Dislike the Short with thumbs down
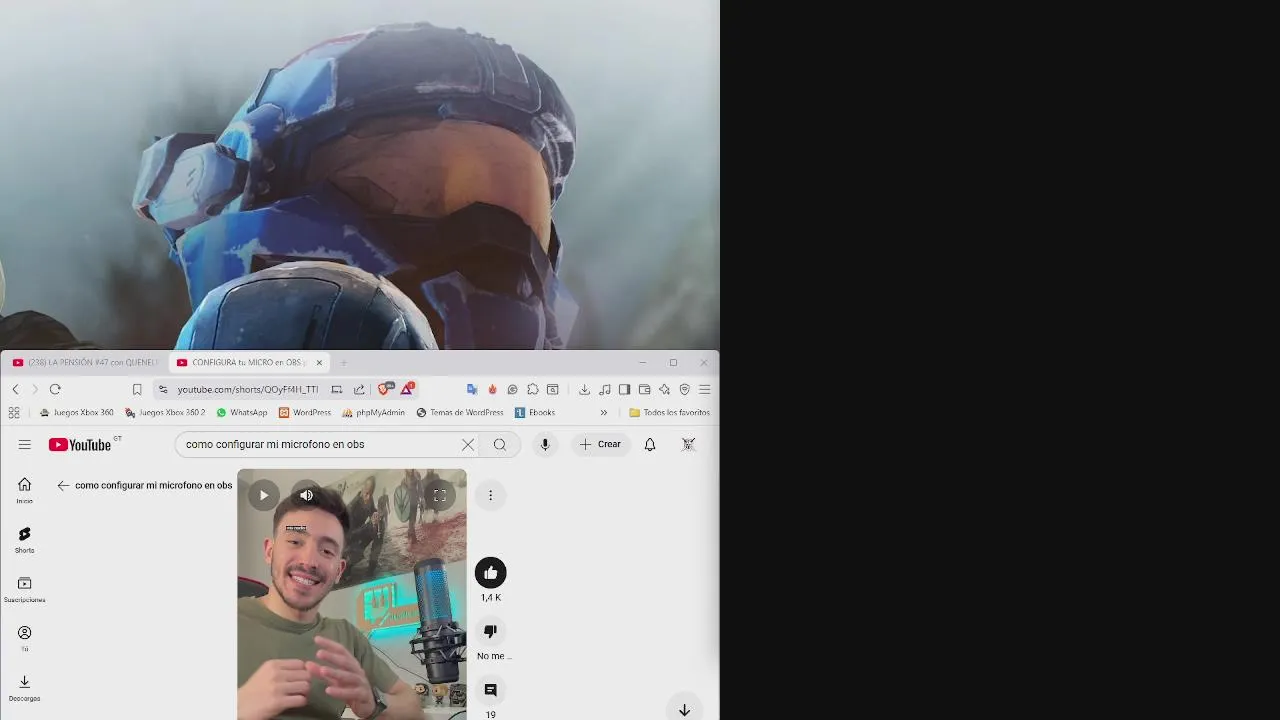 (x=490, y=631)
